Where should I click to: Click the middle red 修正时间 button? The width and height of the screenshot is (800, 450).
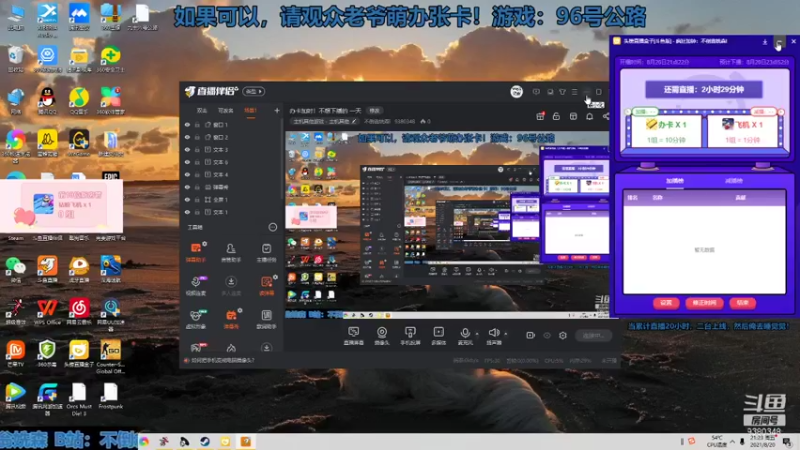tap(704, 303)
